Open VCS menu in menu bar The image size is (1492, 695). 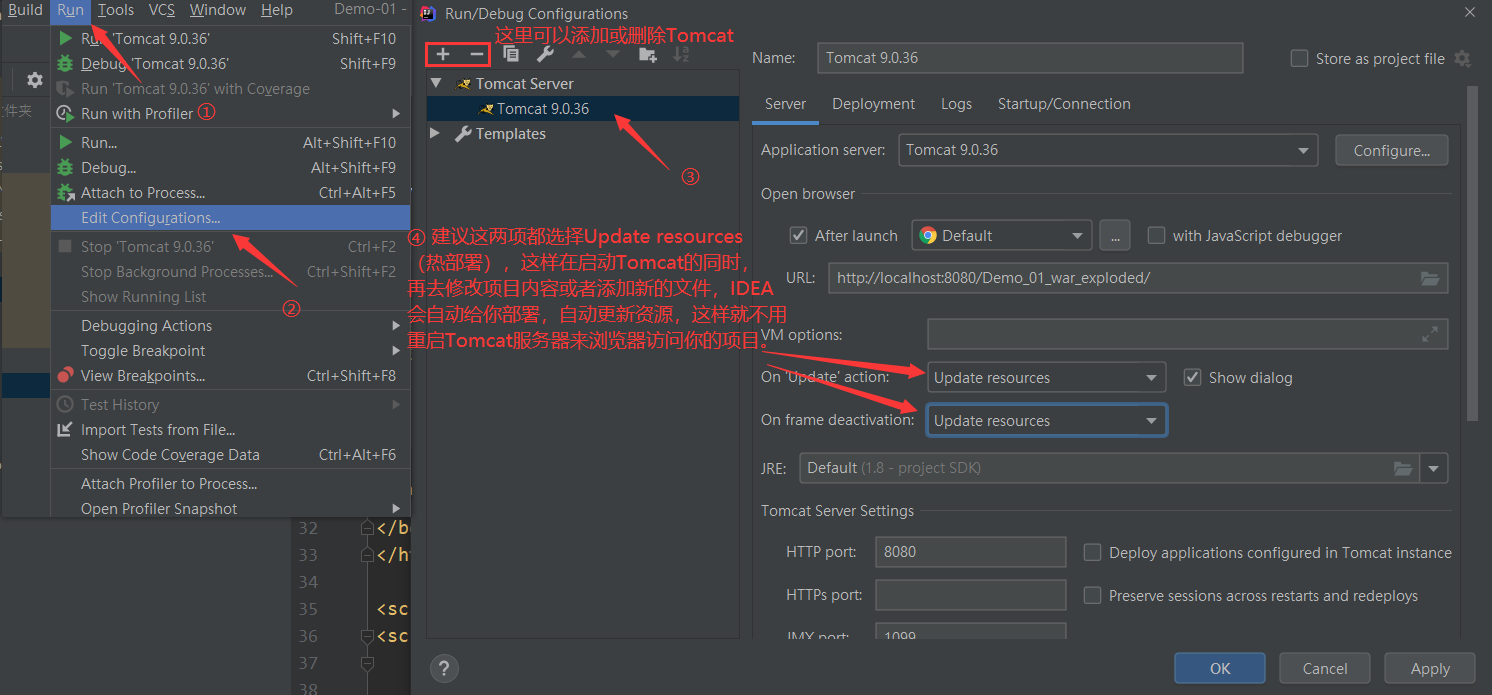pos(161,10)
